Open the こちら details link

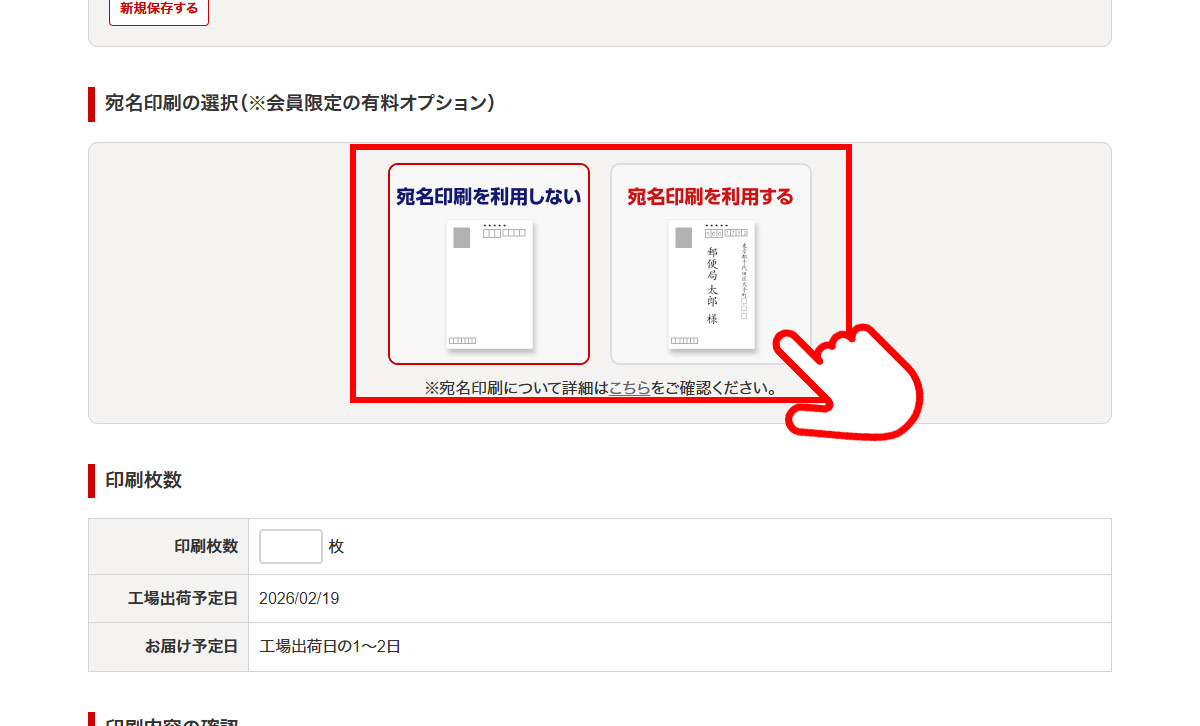(x=629, y=388)
